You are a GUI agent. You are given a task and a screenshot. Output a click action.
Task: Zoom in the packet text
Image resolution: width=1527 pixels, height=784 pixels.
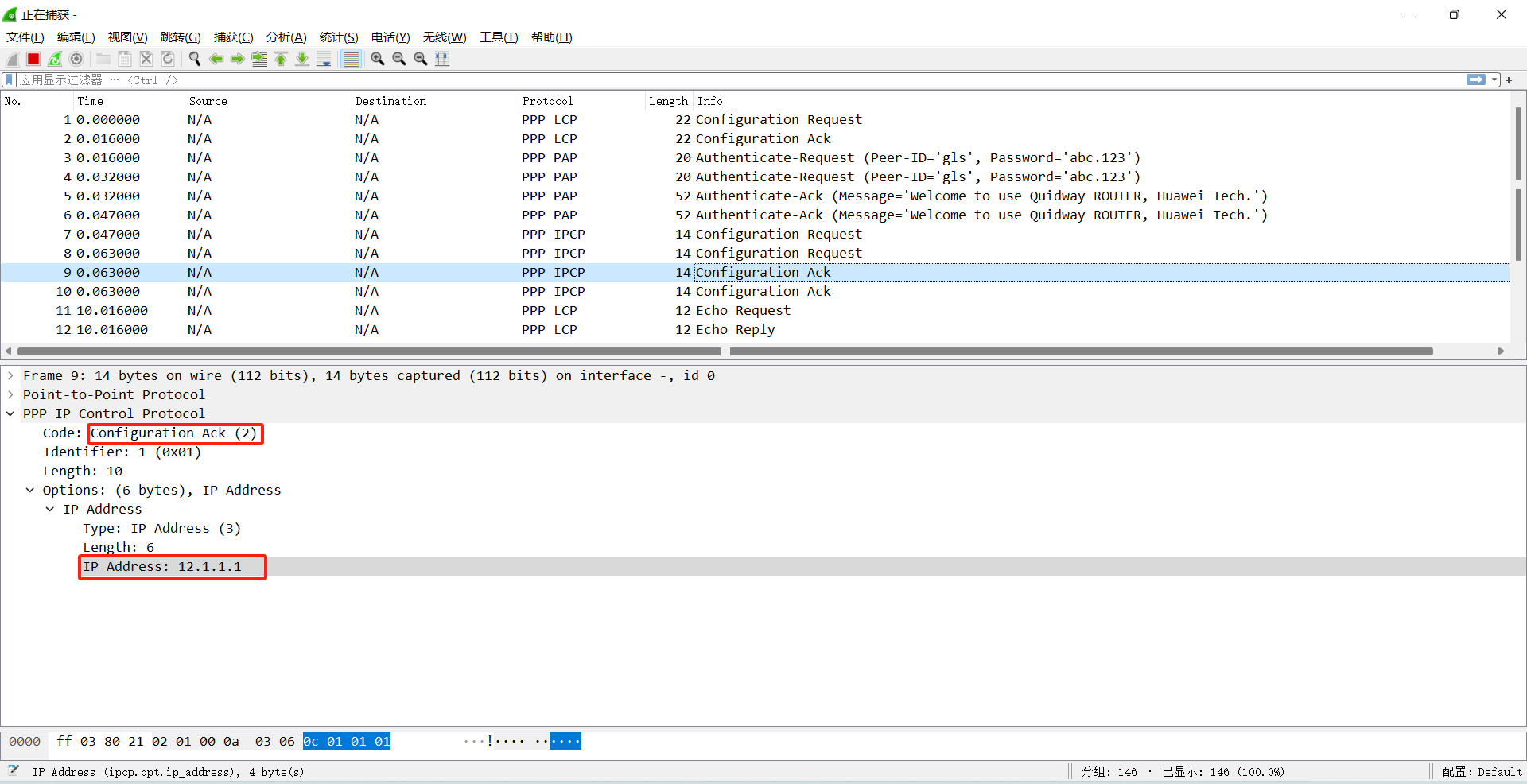[x=378, y=59]
